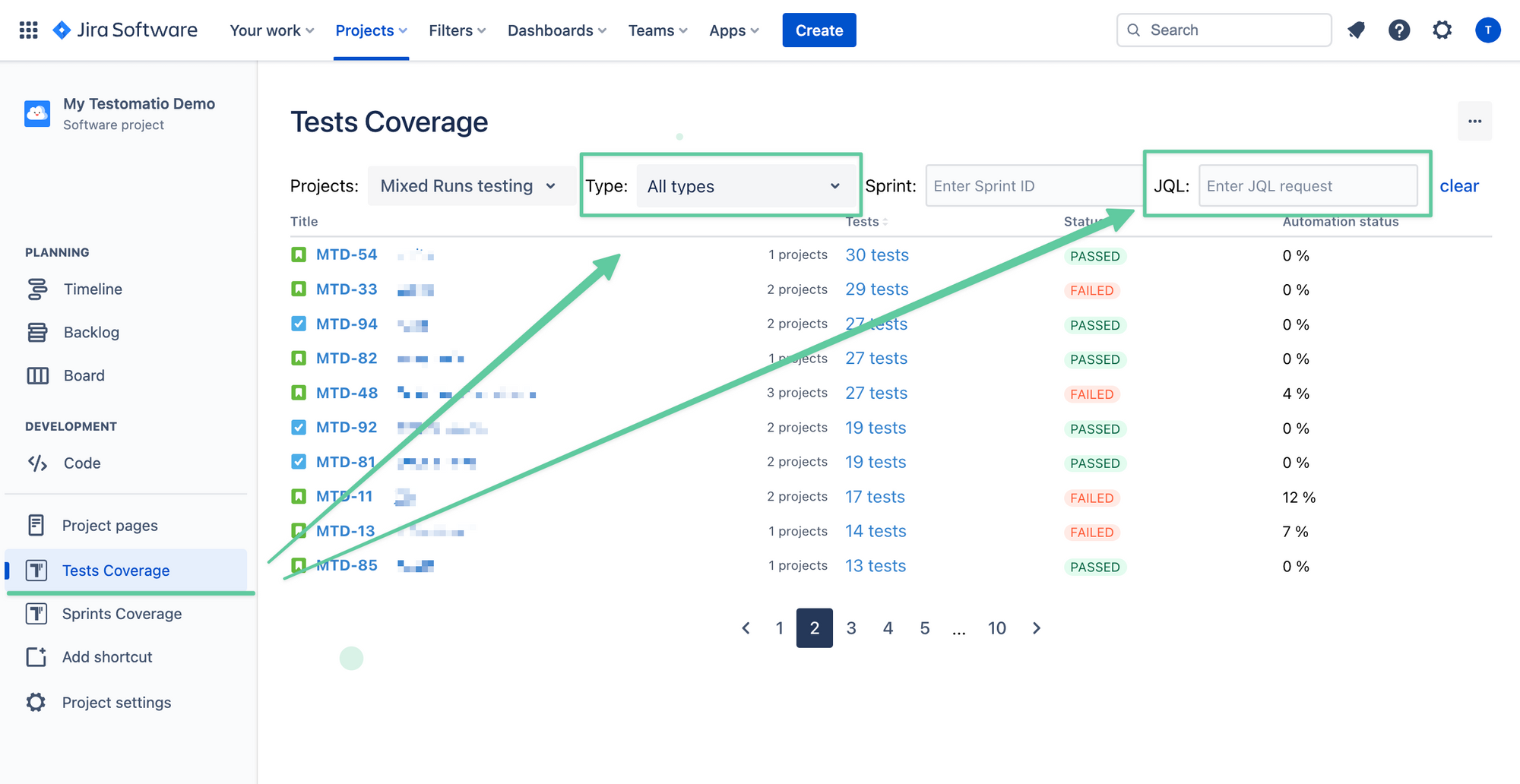The height and width of the screenshot is (784, 1520).
Task: Click the Jira Software logo
Action: coord(125,30)
